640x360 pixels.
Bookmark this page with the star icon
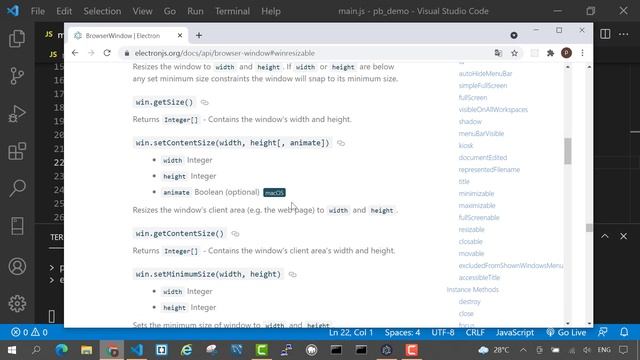pyautogui.click(x=514, y=53)
